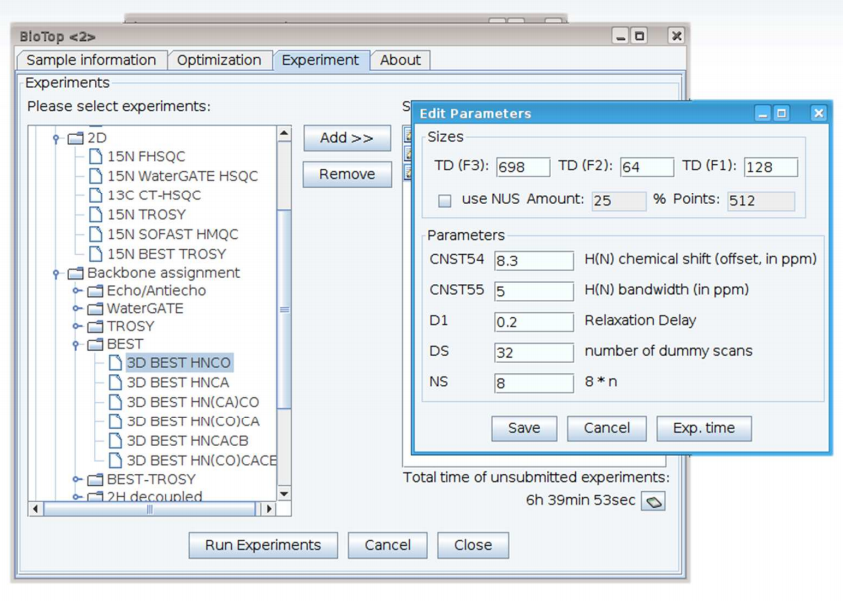
Task: Select 15N SOFAST HMQC experiment icon
Action: [x=96, y=234]
